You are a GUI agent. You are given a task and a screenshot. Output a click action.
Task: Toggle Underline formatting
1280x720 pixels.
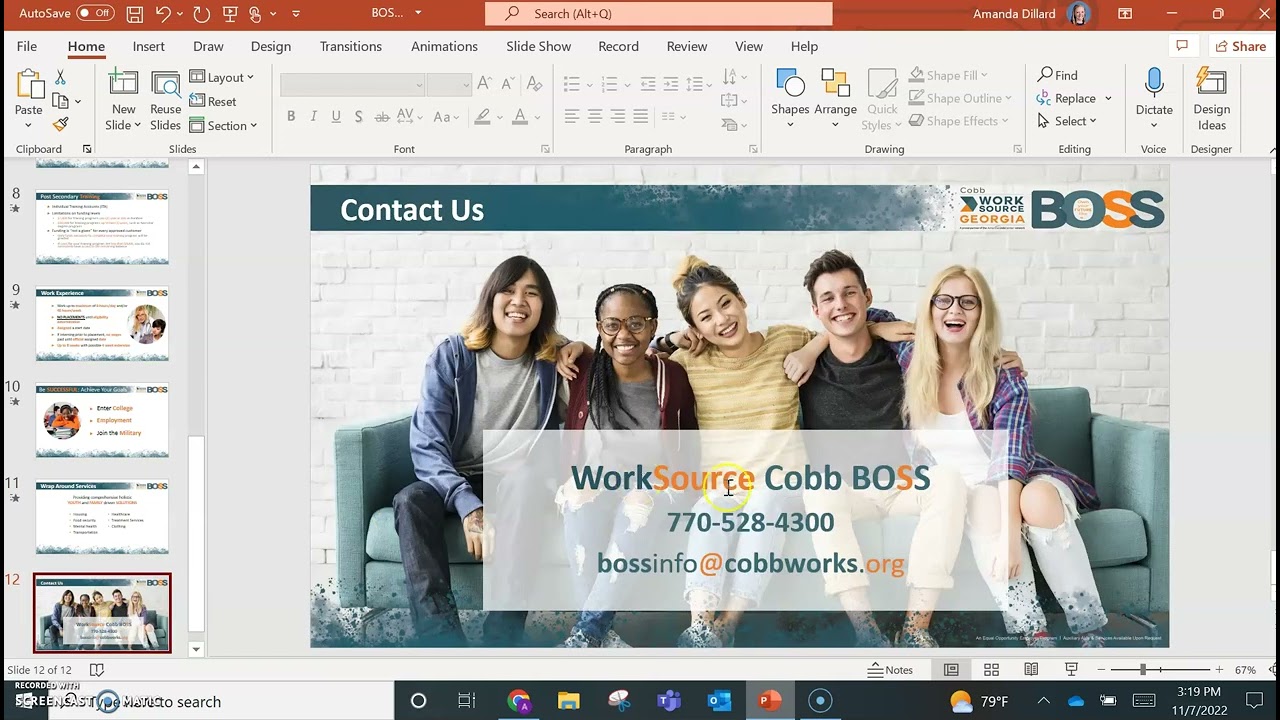click(x=335, y=117)
